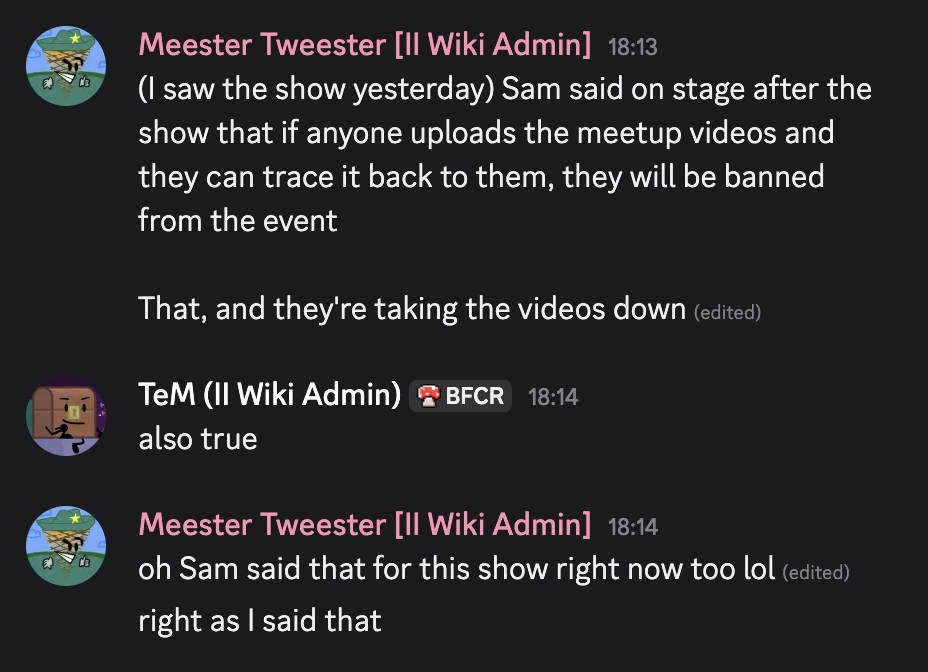Click the line 'they can trace it back'
This screenshot has width=928, height=672.
(481, 177)
